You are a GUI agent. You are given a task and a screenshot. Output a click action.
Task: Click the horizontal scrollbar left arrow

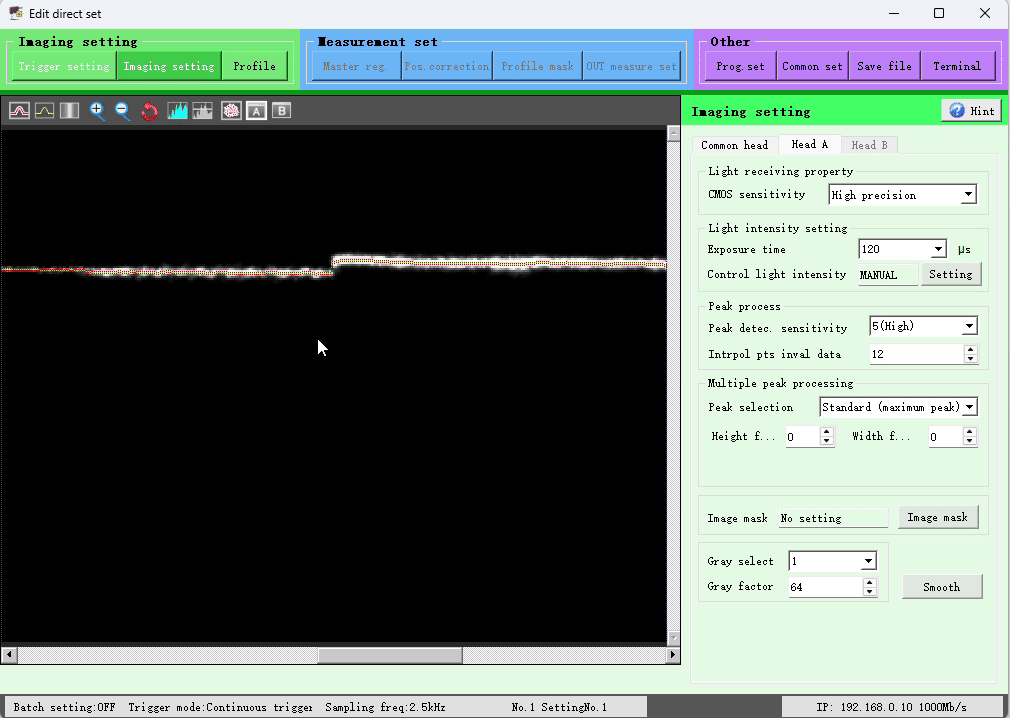point(9,655)
